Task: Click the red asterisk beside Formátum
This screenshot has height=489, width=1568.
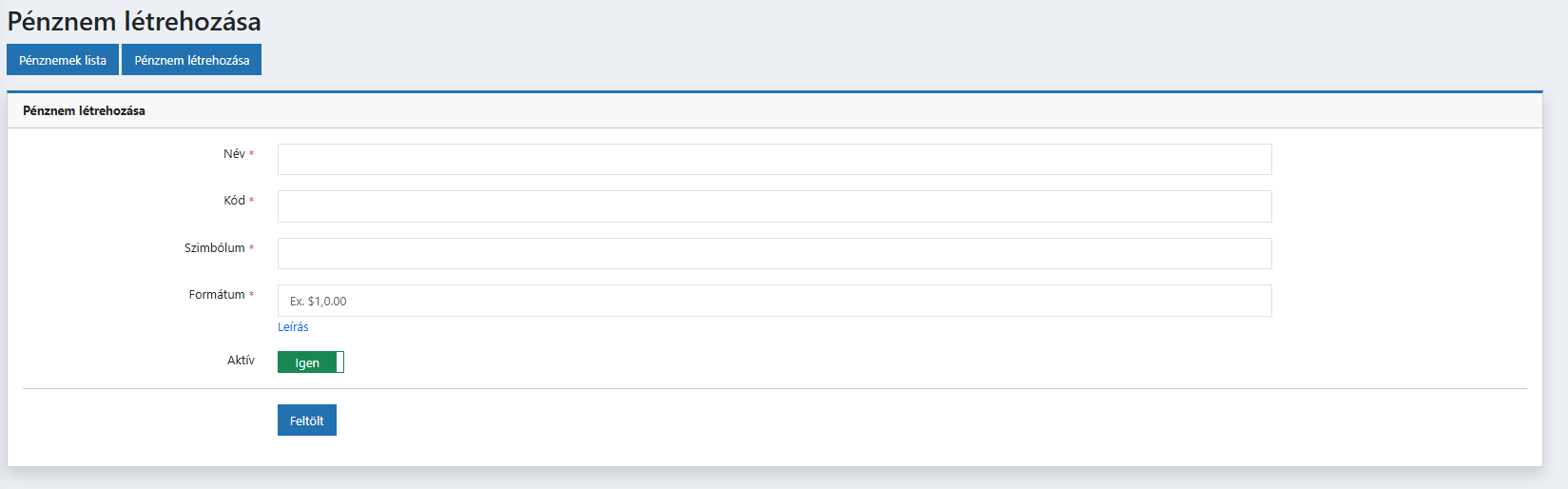Action: (251, 295)
